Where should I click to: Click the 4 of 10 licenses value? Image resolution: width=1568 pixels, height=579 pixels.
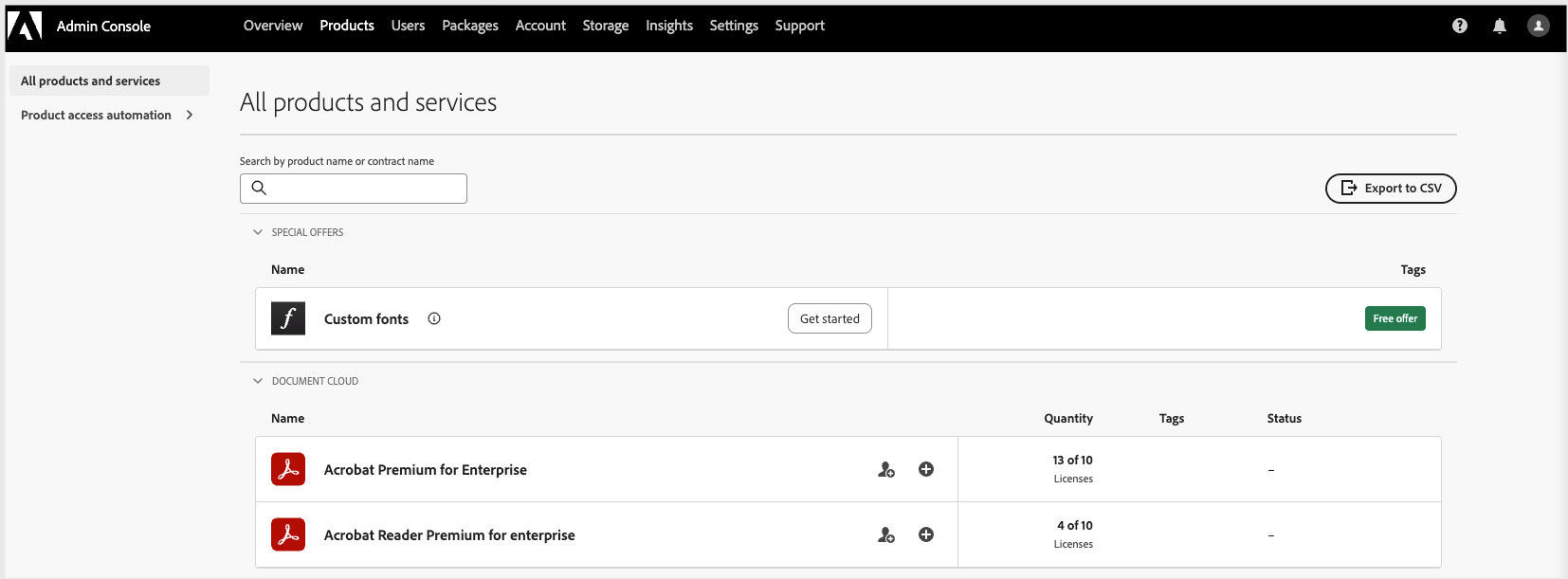click(x=1075, y=525)
